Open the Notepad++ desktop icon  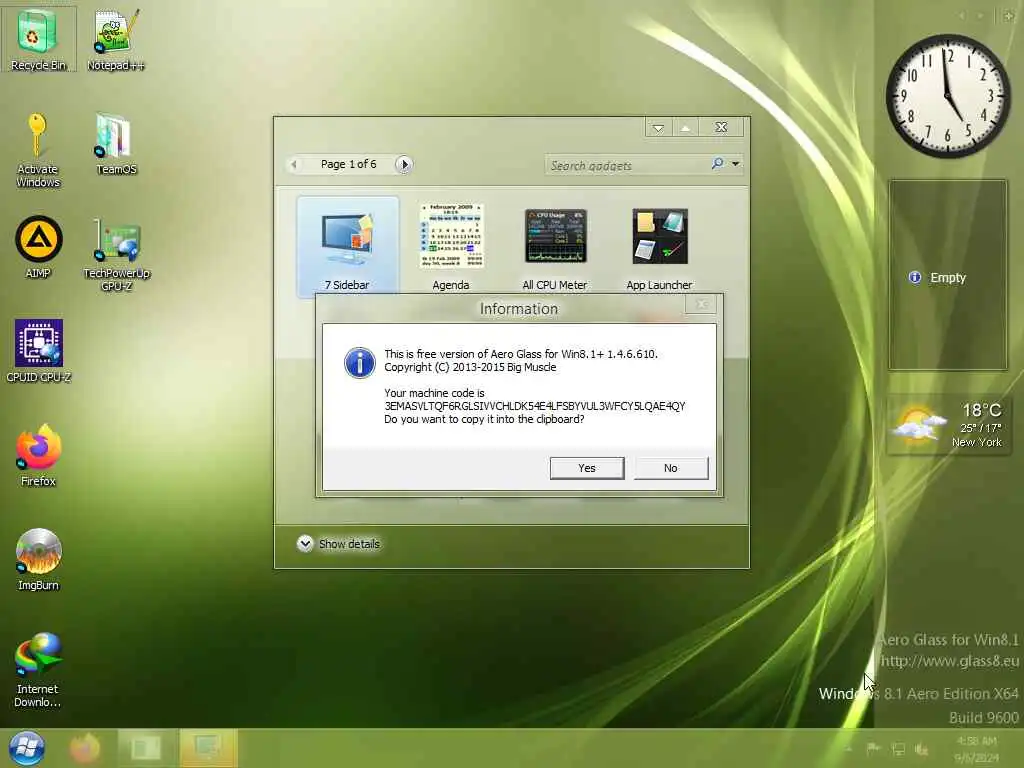pos(116,39)
